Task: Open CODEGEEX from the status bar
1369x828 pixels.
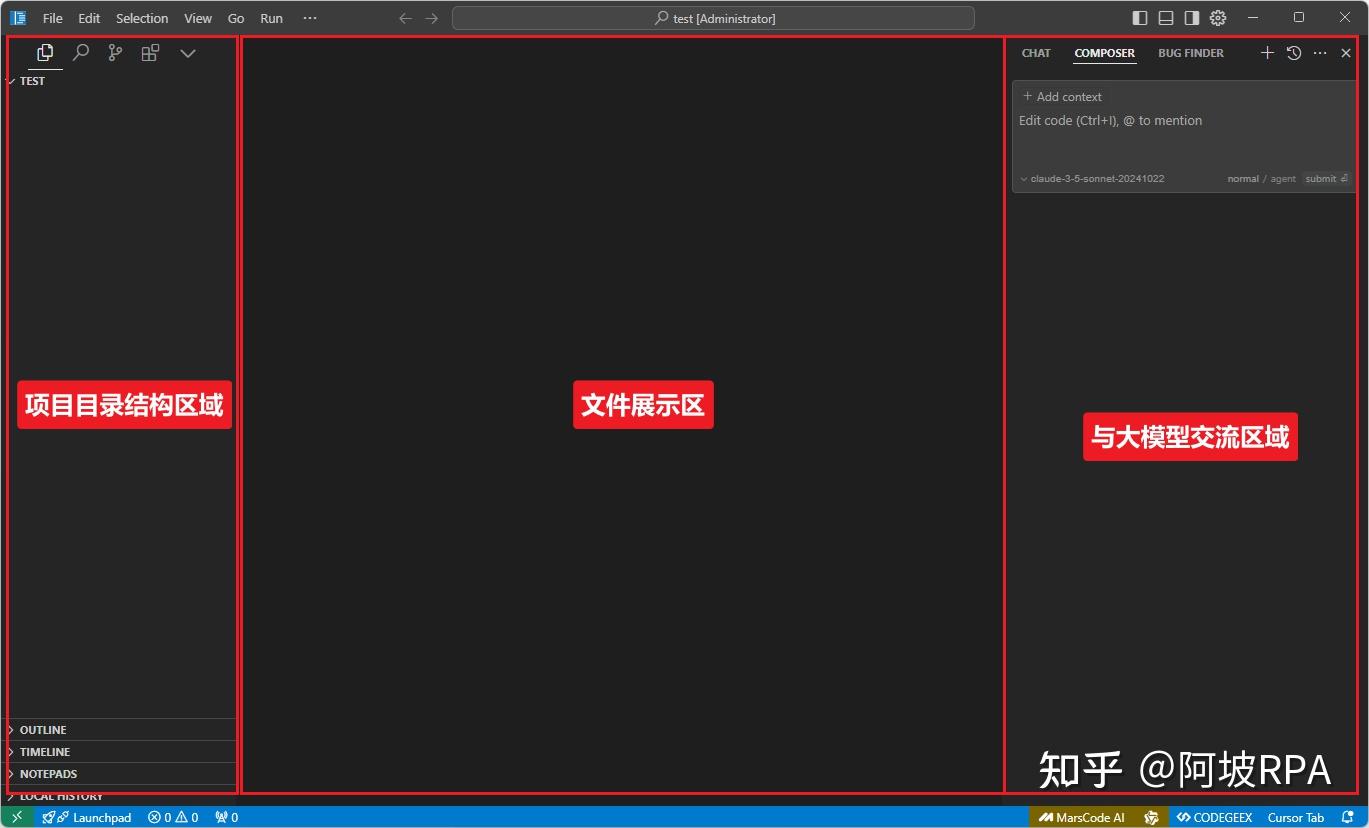Action: click(1214, 817)
